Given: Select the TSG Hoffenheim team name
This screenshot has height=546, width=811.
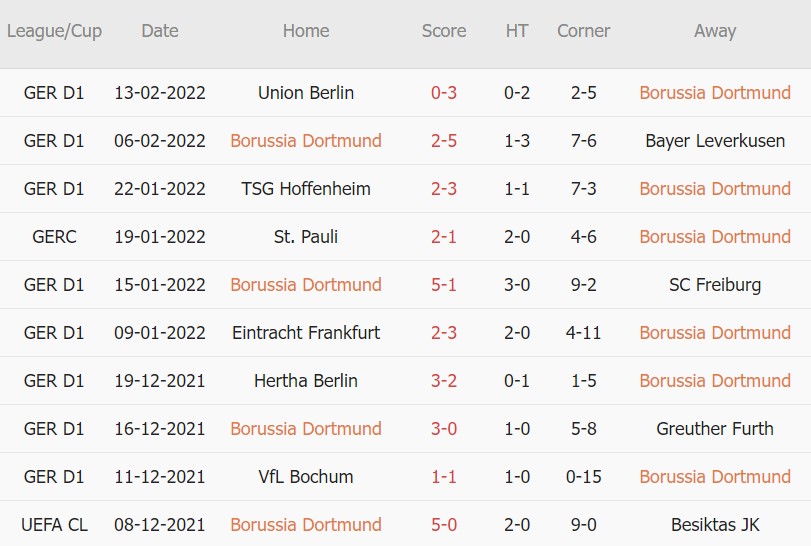Looking at the screenshot, I should (306, 189).
